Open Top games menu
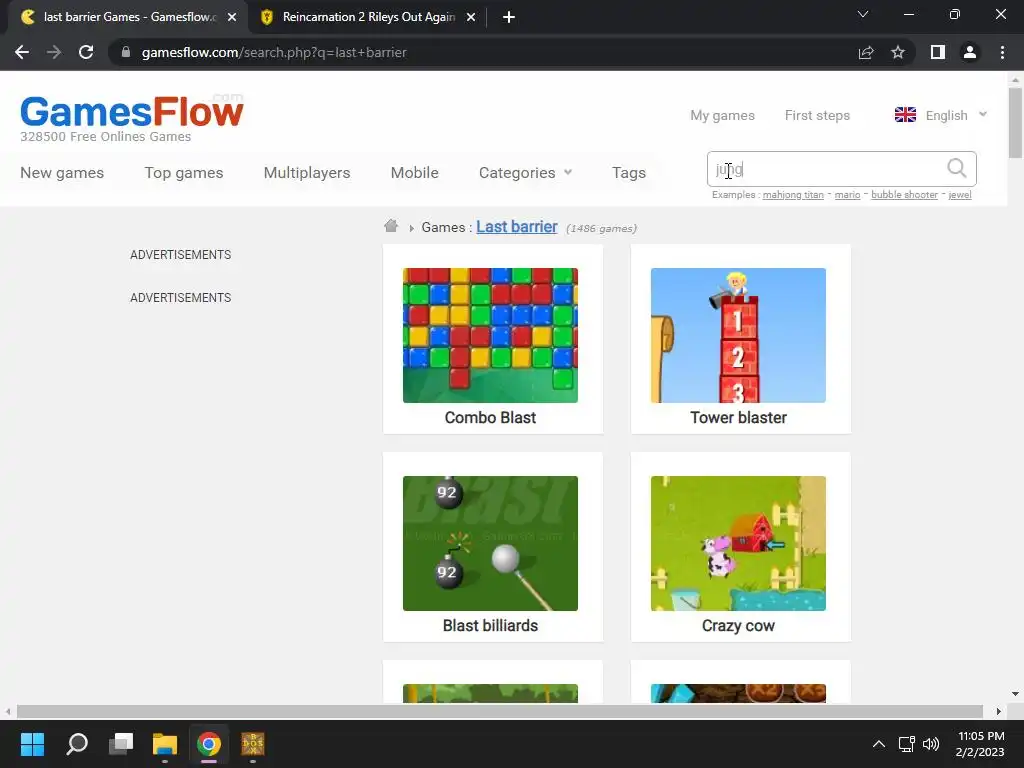 [184, 172]
